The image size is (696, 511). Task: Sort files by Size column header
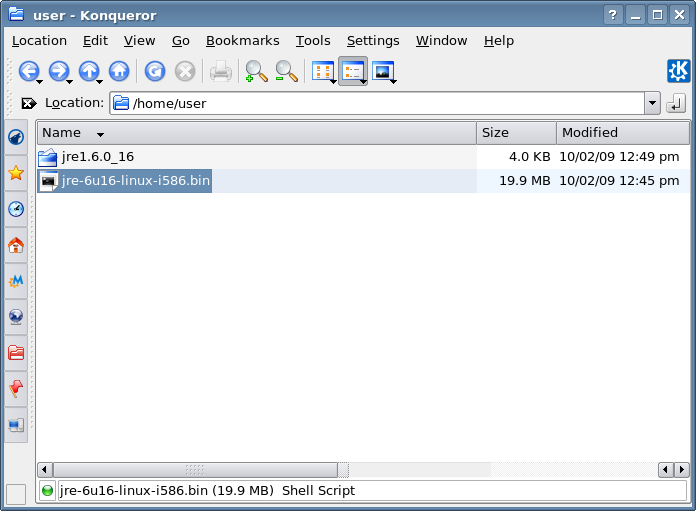point(516,133)
